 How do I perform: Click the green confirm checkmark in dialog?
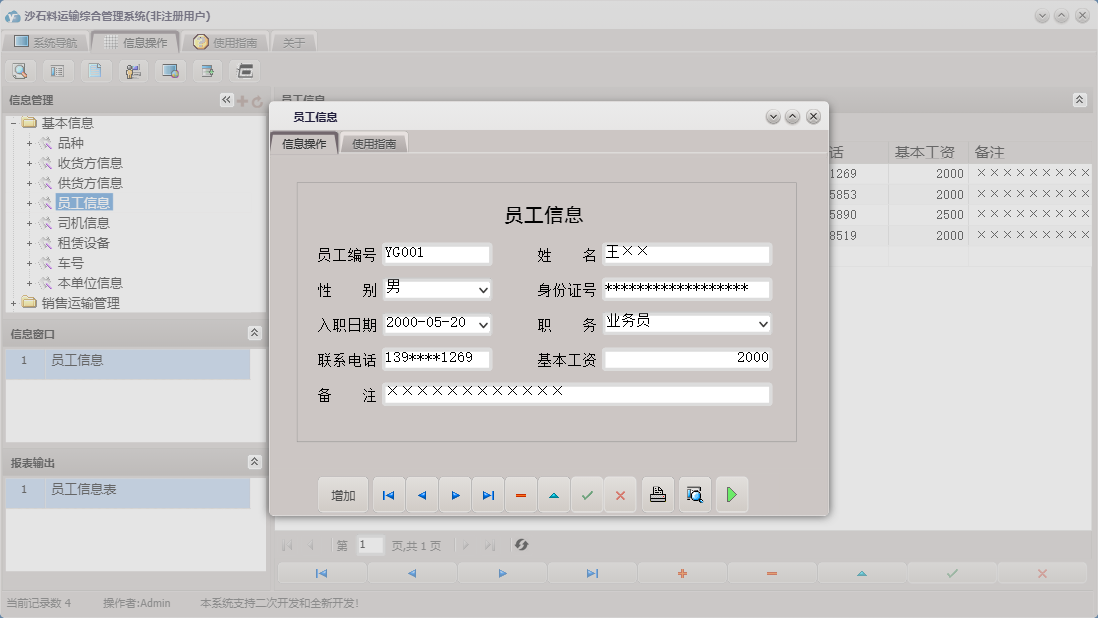pos(587,494)
